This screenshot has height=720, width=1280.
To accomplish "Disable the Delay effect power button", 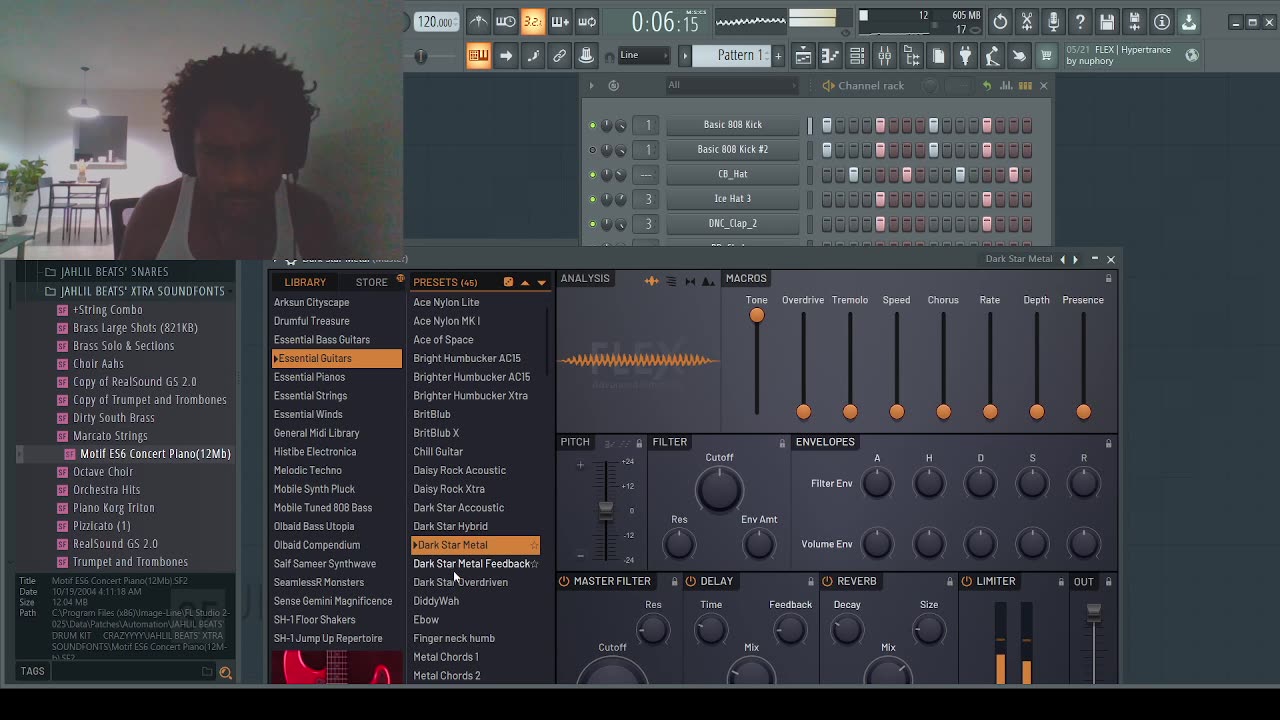I will (690, 581).
